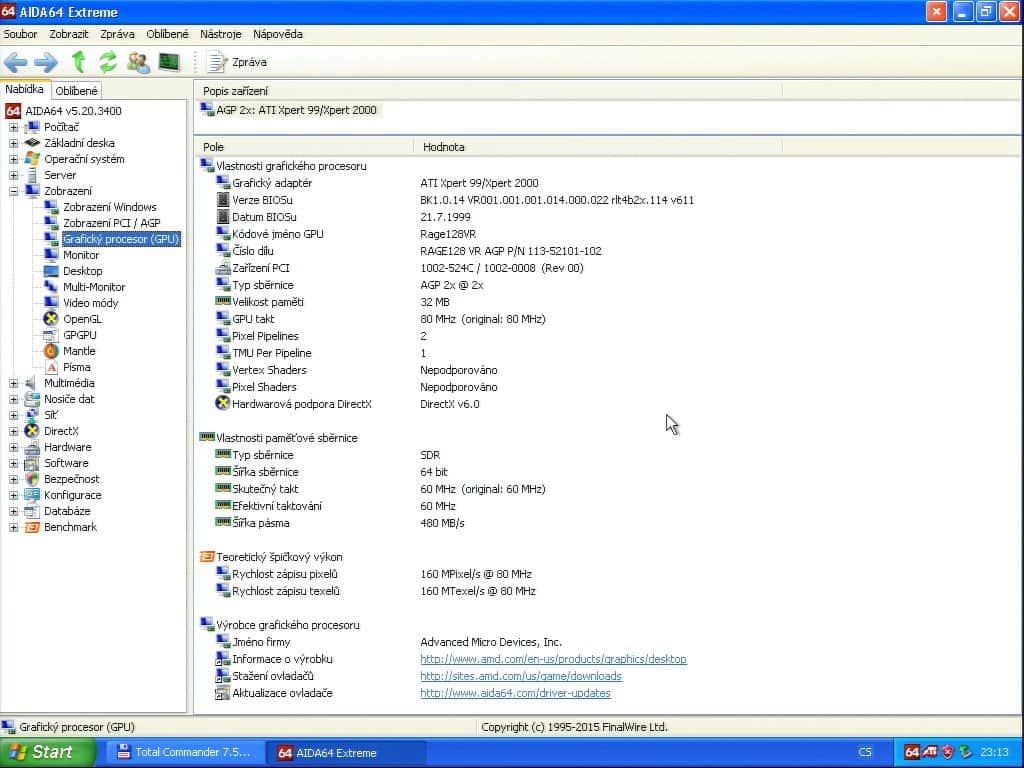Switch to the Nabídka tab
This screenshot has width=1024, height=768.
pyautogui.click(x=24, y=89)
